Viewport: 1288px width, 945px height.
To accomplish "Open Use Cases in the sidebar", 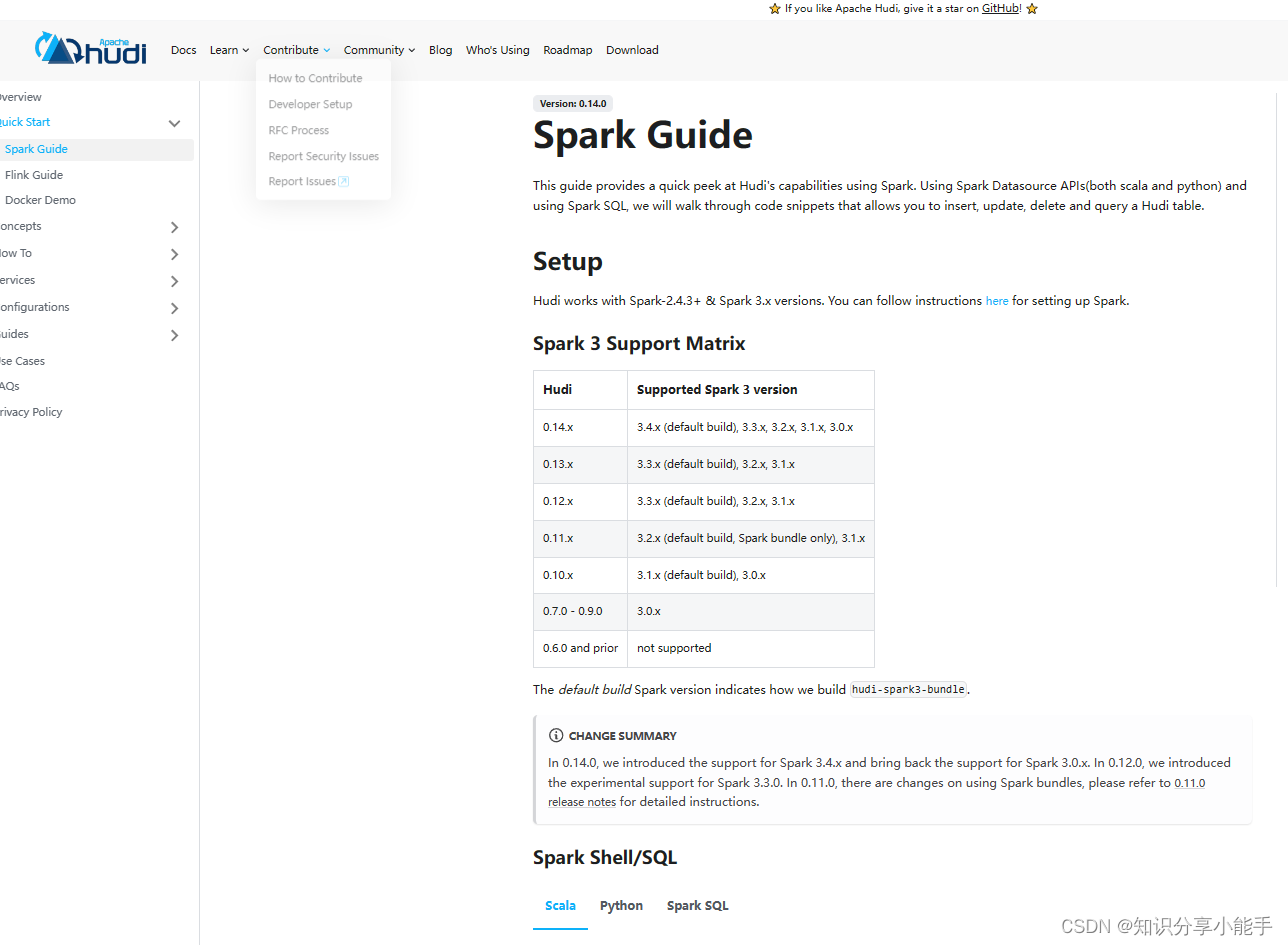I will tap(22, 361).
